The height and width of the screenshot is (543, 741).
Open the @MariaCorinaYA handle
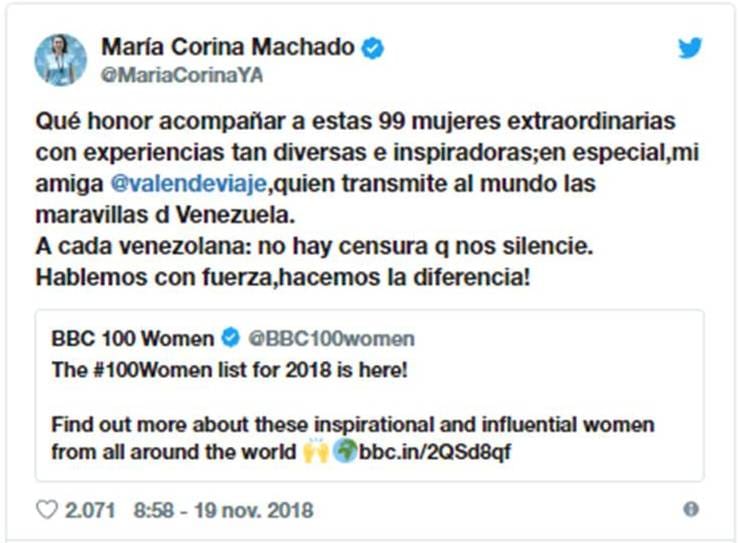182,76
